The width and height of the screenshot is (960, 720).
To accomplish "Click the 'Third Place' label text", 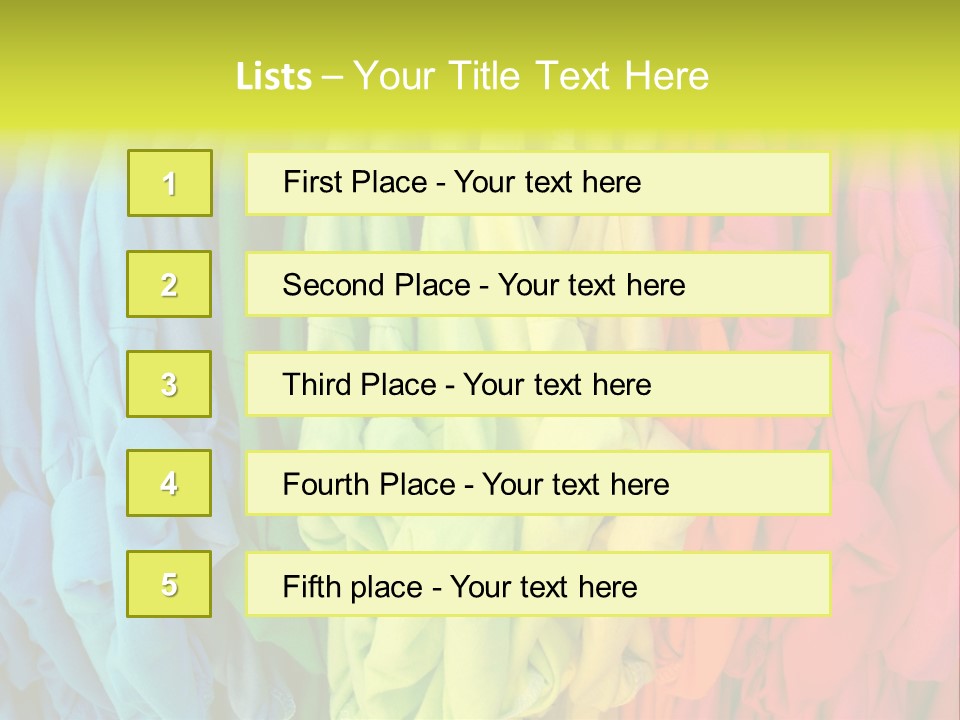I will click(359, 385).
